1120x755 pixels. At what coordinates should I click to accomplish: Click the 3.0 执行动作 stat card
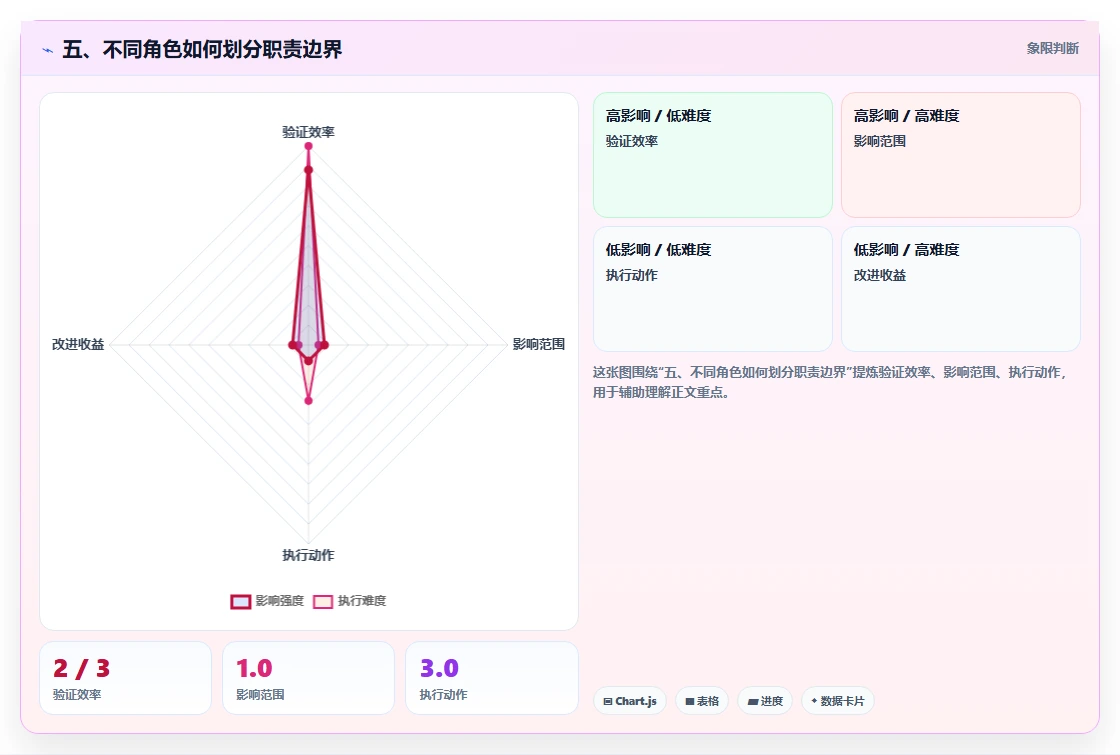click(491, 678)
